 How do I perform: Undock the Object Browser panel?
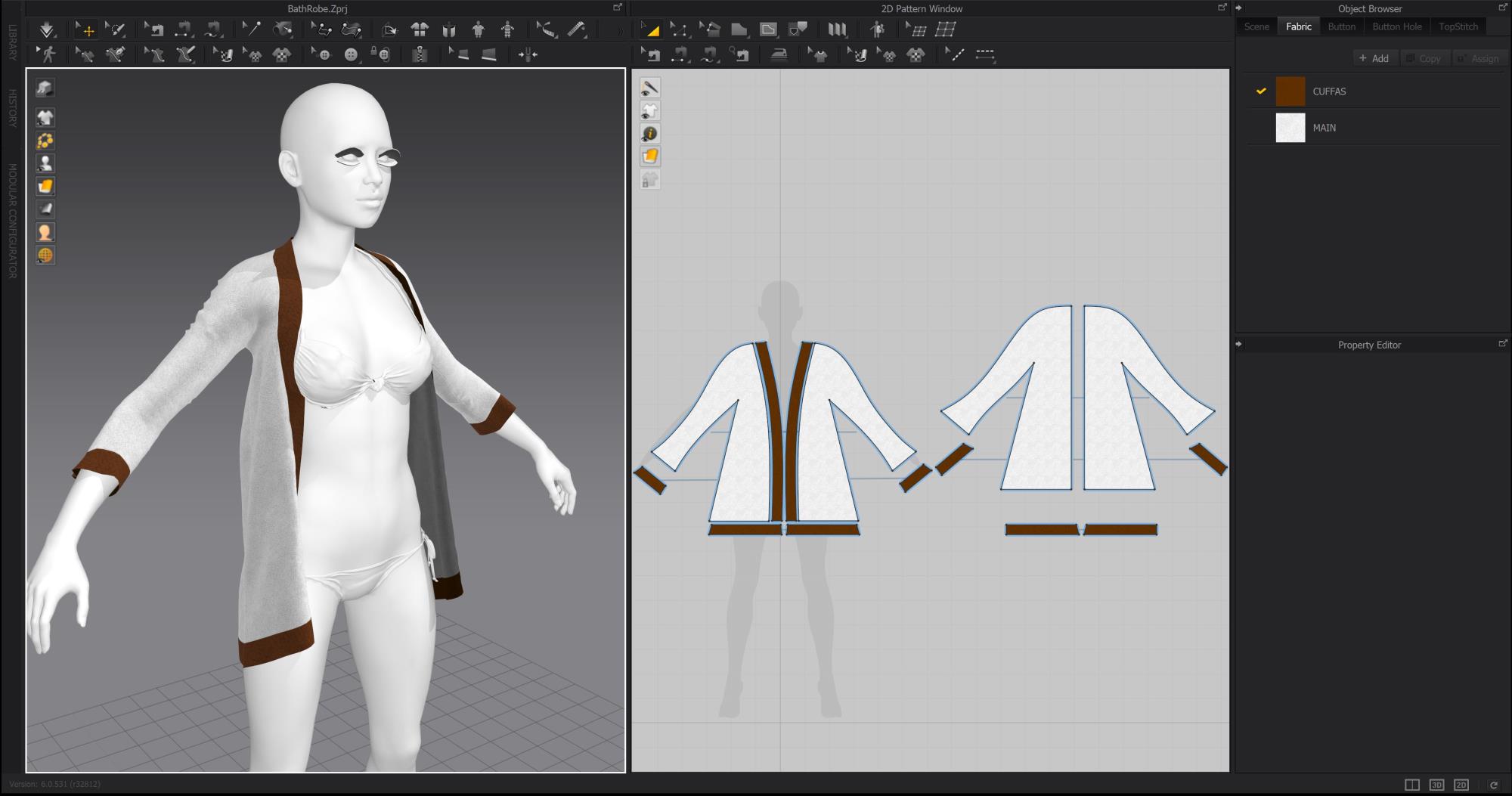click(1502, 8)
